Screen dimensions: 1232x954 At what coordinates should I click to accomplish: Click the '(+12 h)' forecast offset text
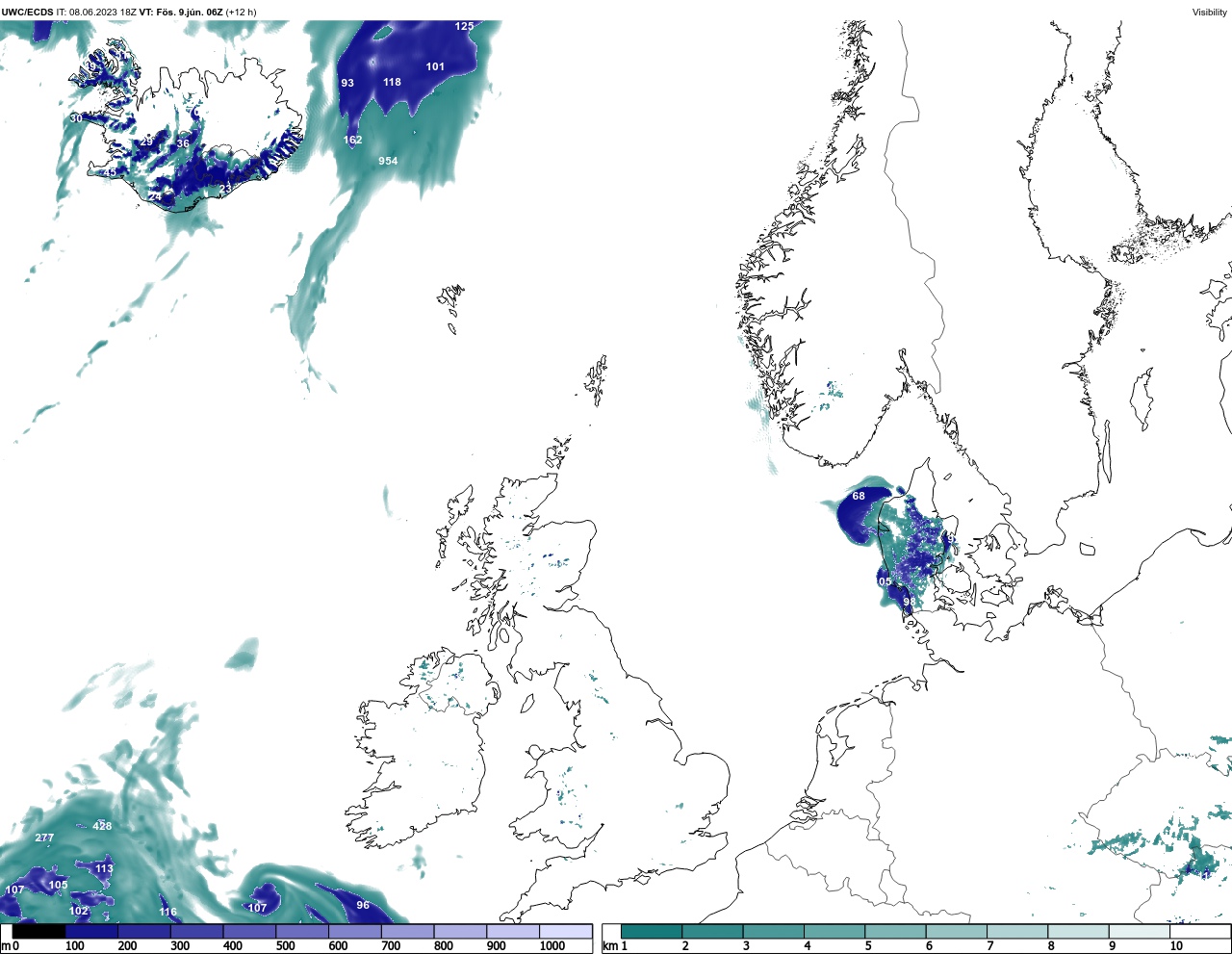pyautogui.click(x=241, y=13)
